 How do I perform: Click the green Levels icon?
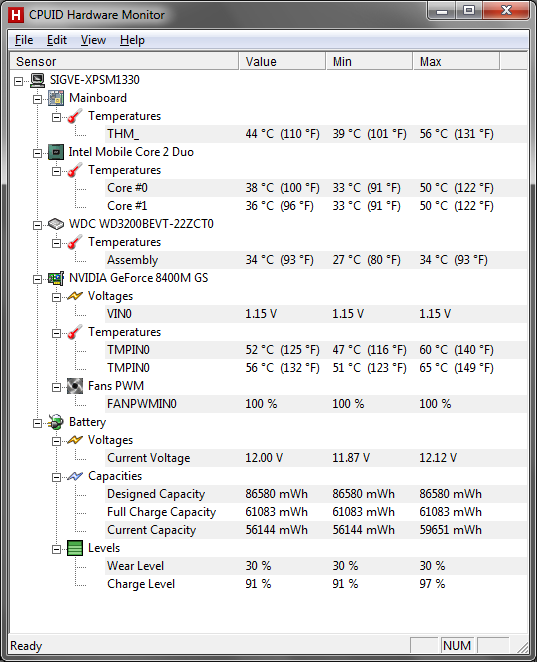(75, 548)
